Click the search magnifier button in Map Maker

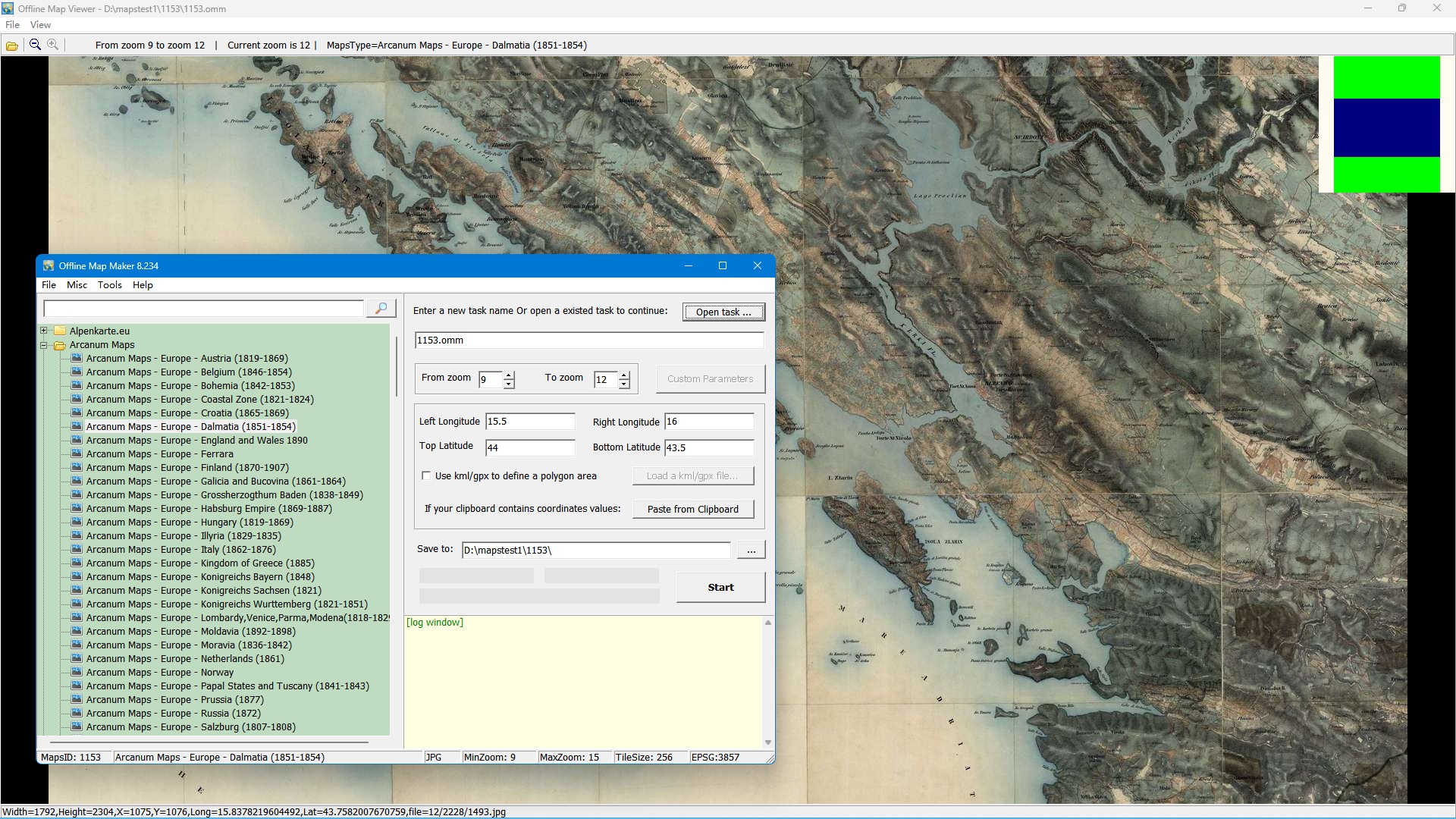pyautogui.click(x=381, y=308)
